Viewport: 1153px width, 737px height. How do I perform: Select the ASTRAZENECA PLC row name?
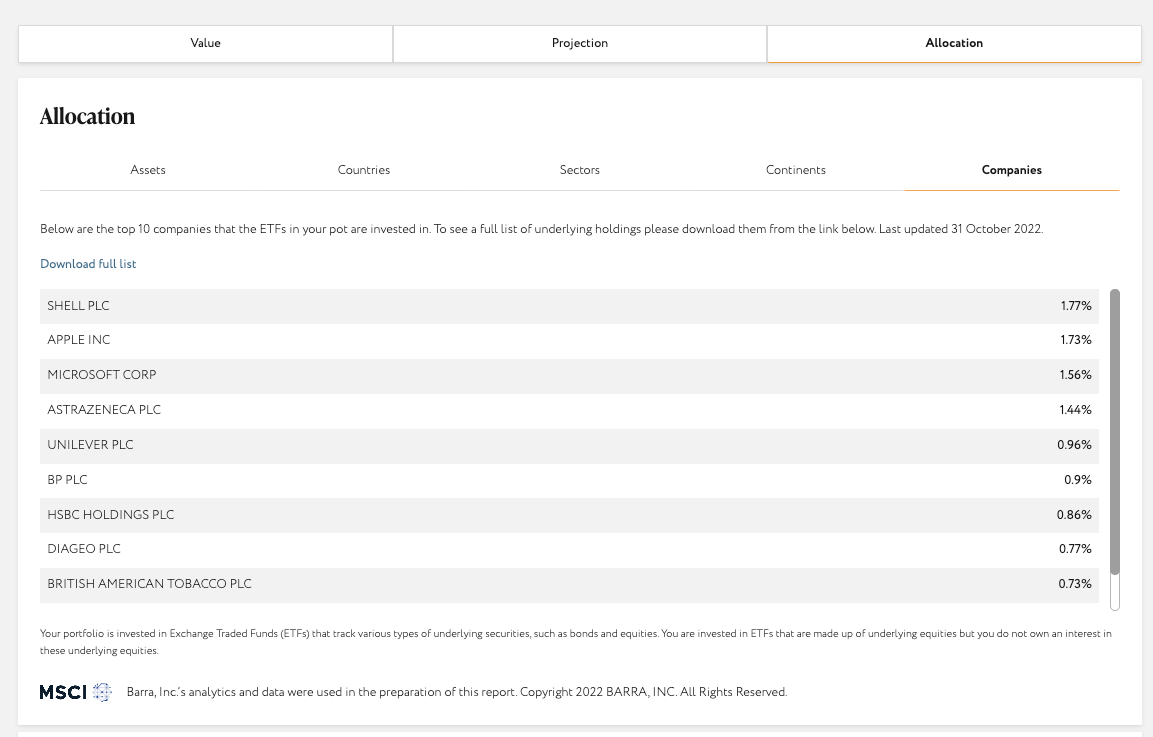click(104, 410)
